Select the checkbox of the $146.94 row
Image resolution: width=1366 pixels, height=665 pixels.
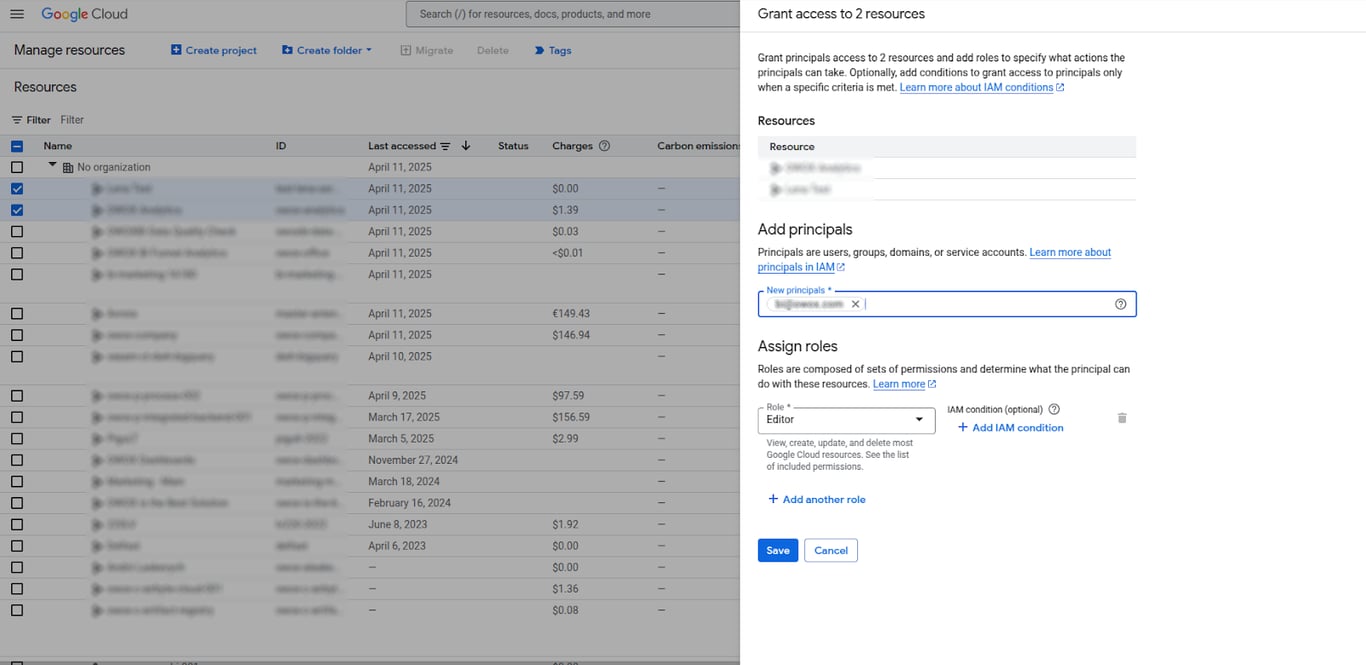tap(17, 335)
